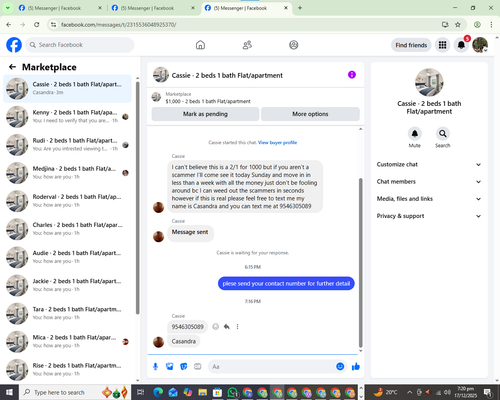
Task: Open the Friends icon in top navigation
Action: click(247, 45)
